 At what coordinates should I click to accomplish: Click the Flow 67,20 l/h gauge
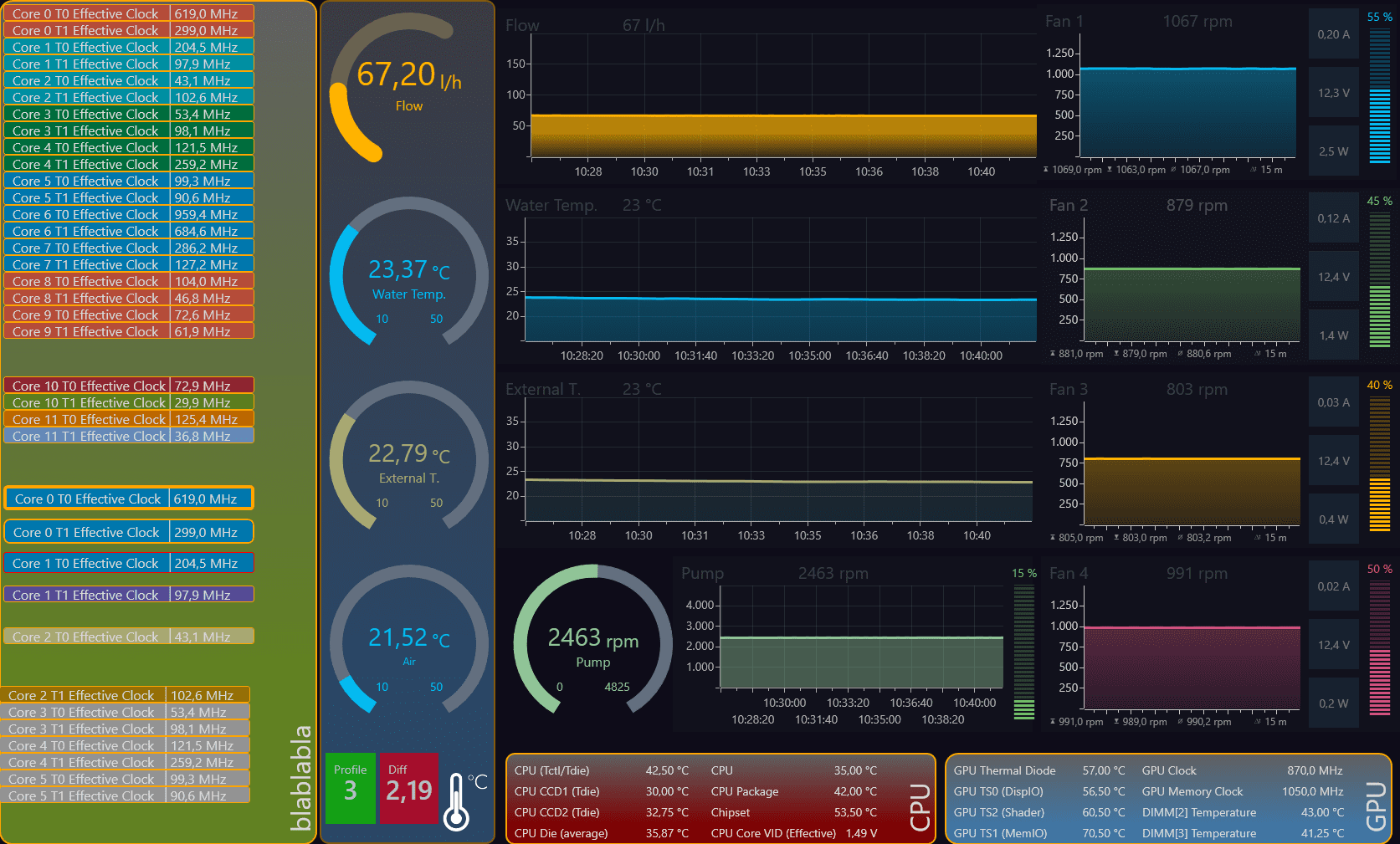[408, 88]
